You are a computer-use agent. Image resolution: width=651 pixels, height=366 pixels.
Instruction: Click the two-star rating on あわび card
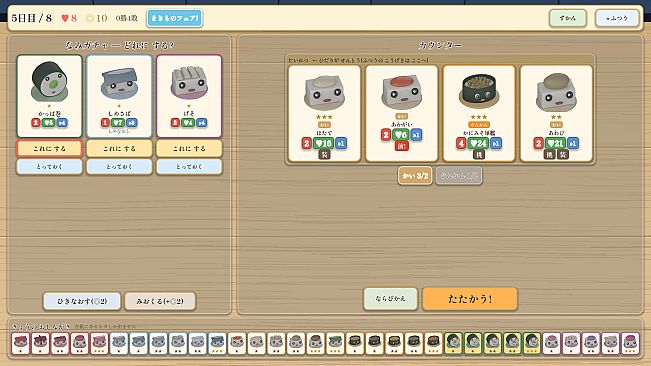point(556,117)
